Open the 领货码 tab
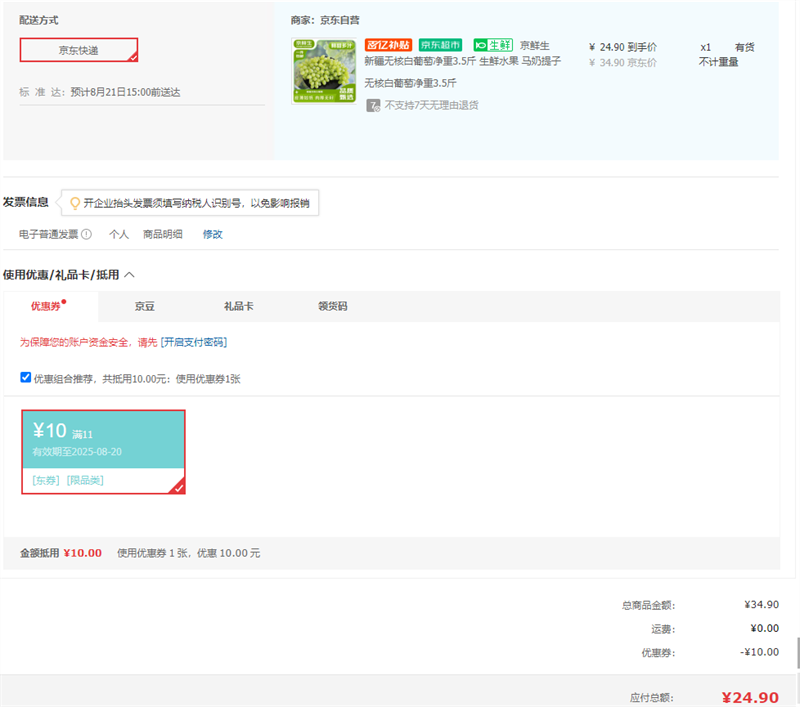The image size is (800, 707). click(x=332, y=306)
